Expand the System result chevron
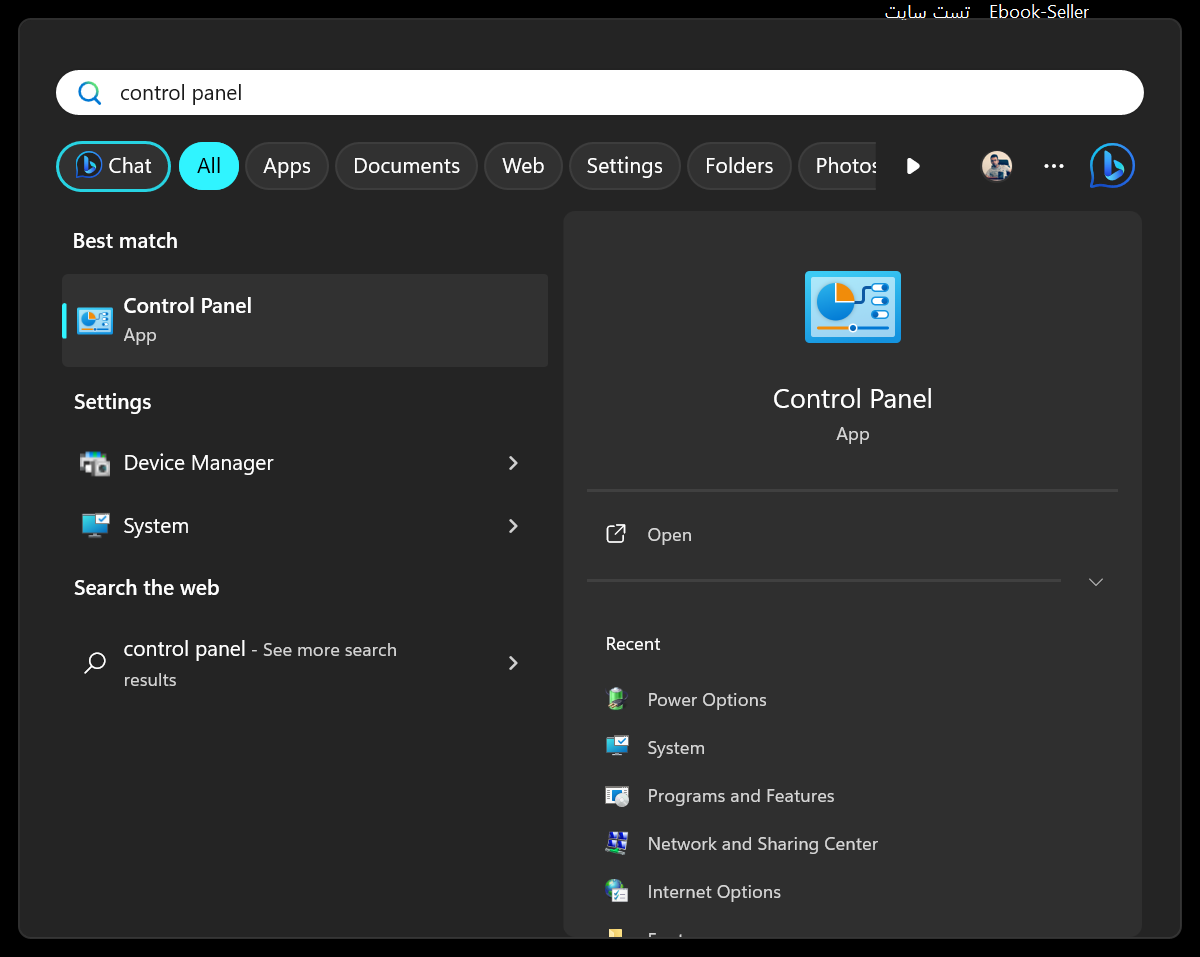The width and height of the screenshot is (1200, 957). pyautogui.click(x=513, y=526)
